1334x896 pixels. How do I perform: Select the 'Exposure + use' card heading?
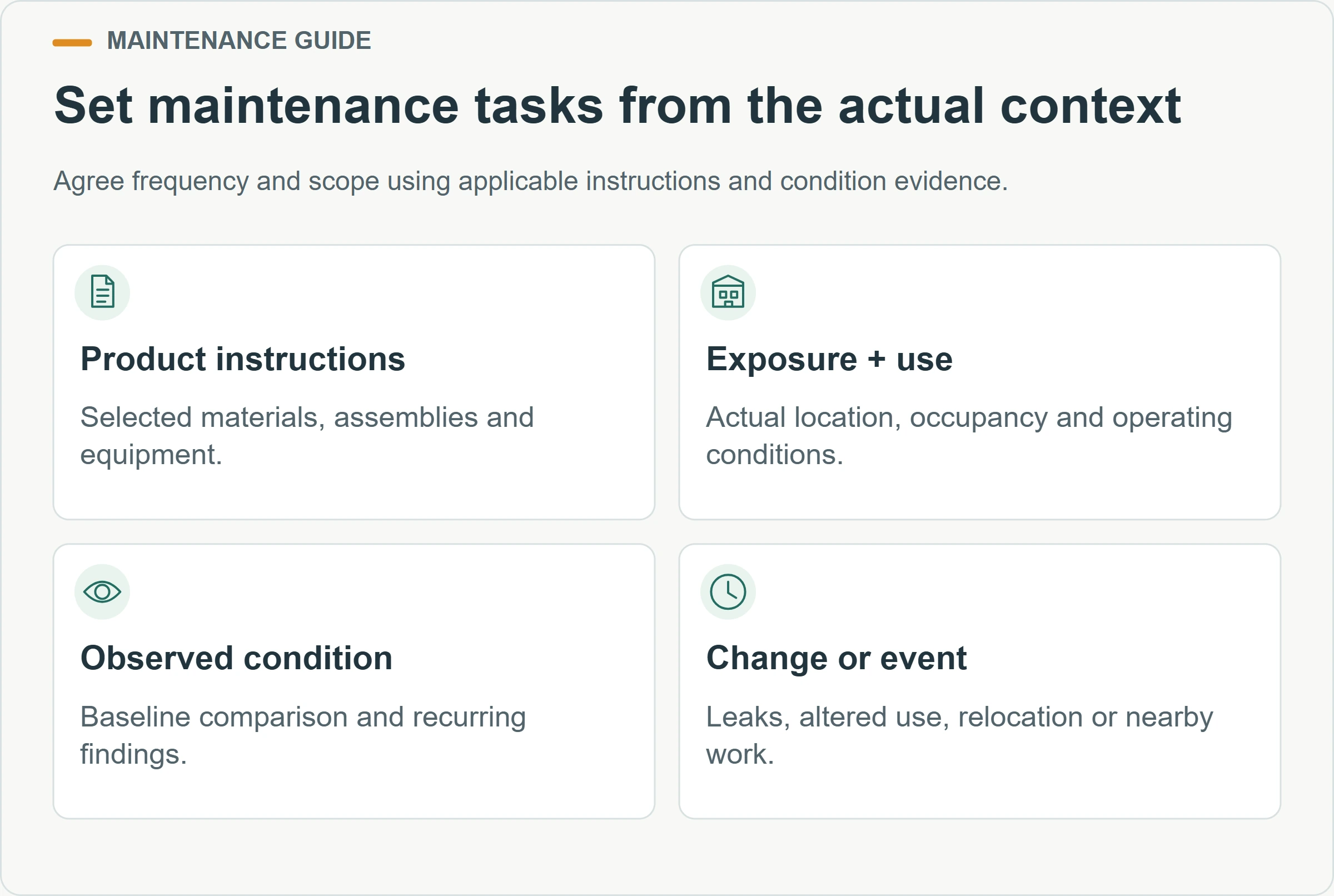[x=829, y=360]
